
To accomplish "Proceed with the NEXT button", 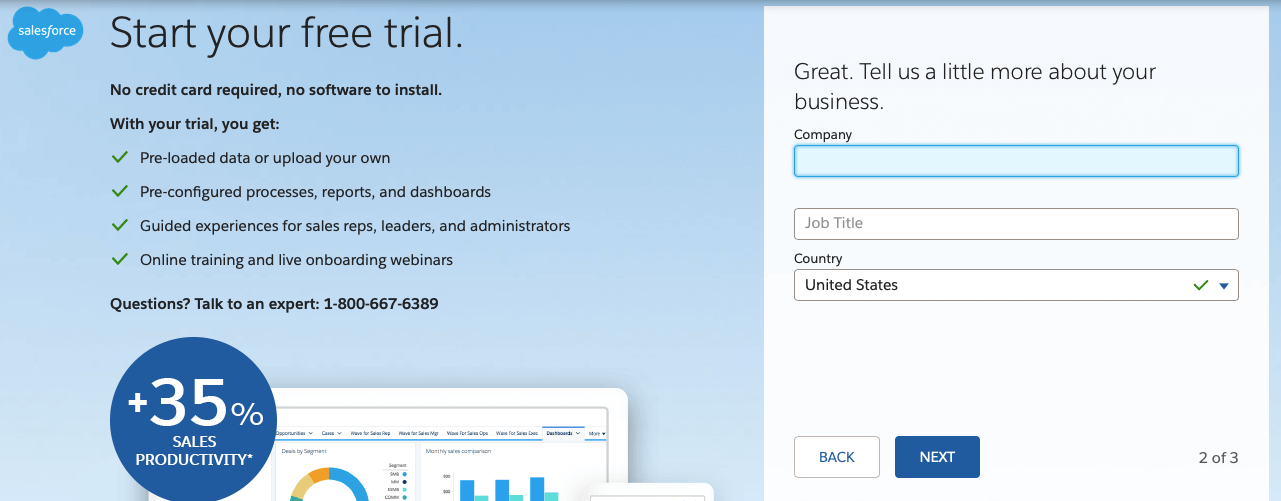I will (x=937, y=457).
